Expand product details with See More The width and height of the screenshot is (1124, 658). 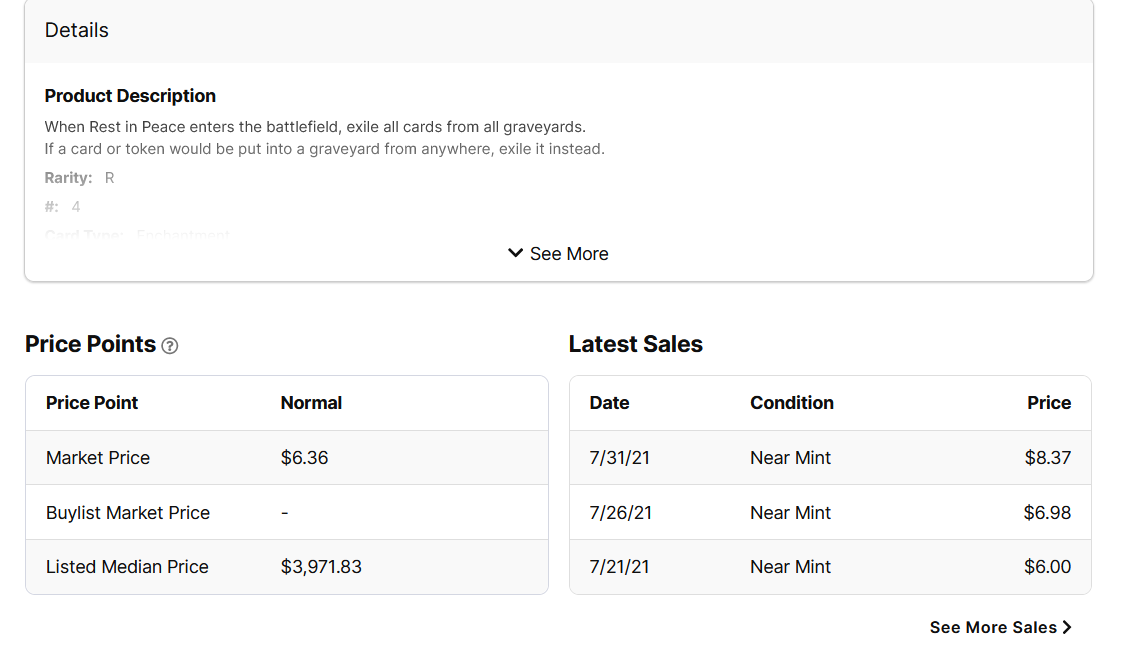tap(568, 254)
